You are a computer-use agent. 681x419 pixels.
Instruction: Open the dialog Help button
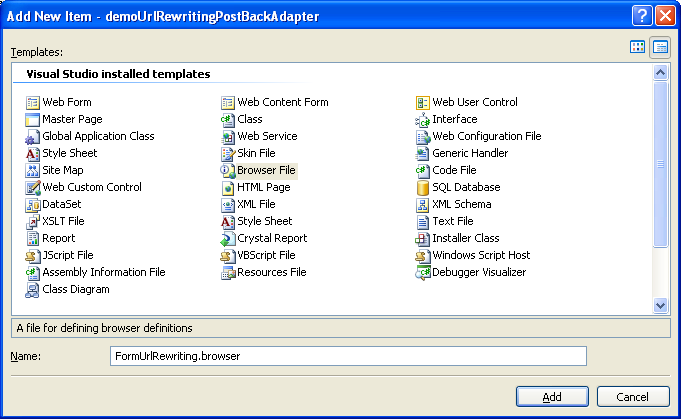[x=642, y=16]
